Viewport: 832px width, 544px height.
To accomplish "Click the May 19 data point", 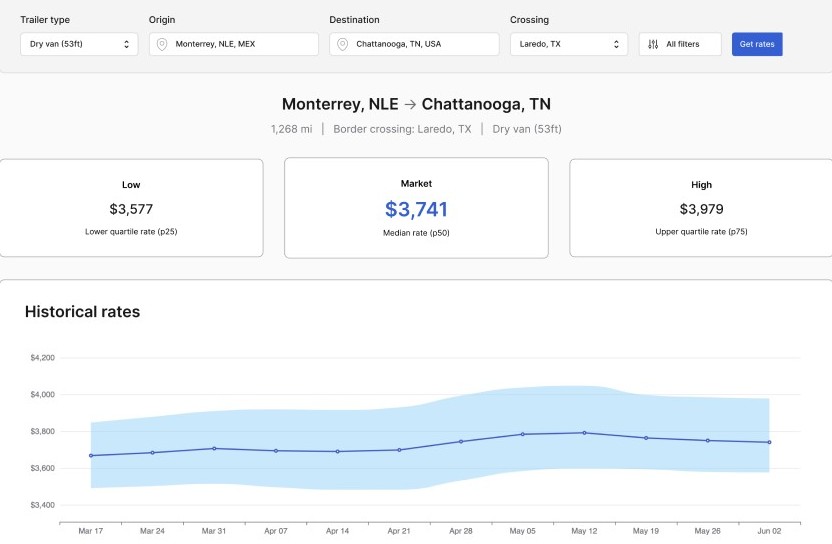I will pyautogui.click(x=646, y=438).
